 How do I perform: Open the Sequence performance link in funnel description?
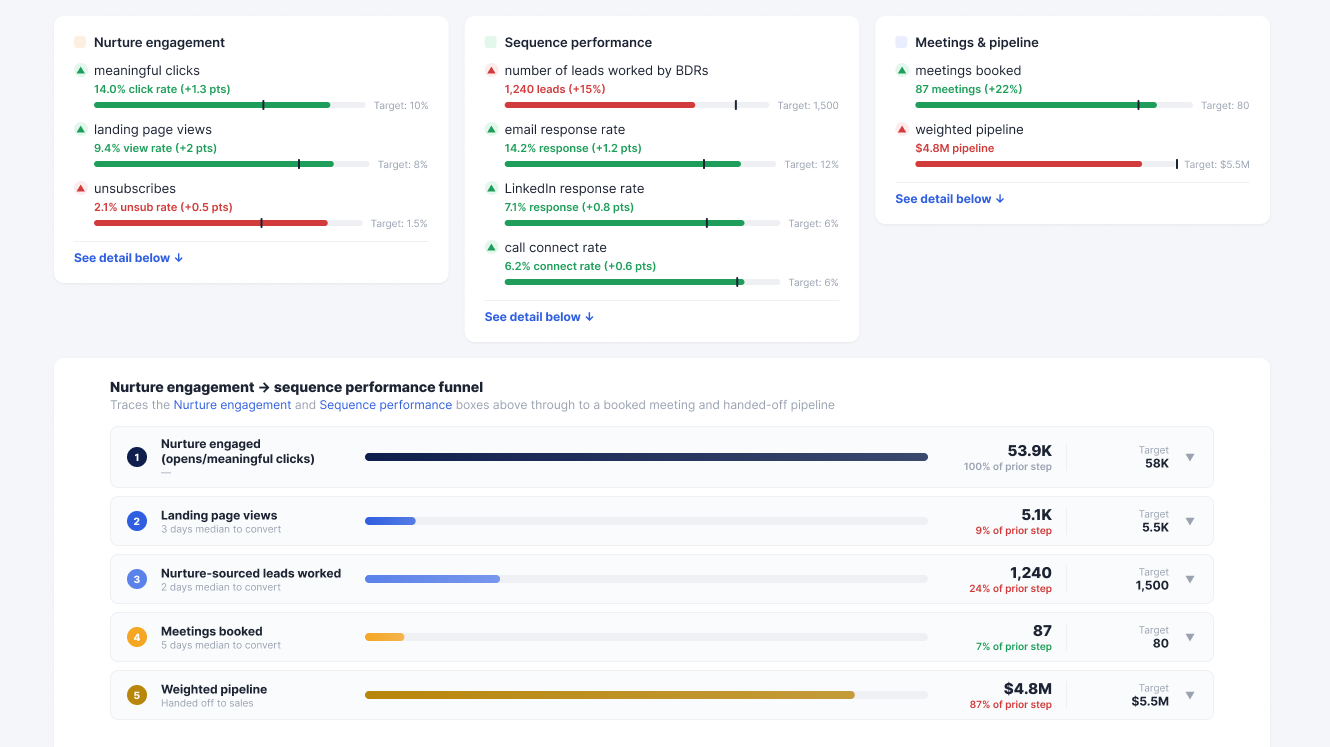pyautogui.click(x=386, y=405)
